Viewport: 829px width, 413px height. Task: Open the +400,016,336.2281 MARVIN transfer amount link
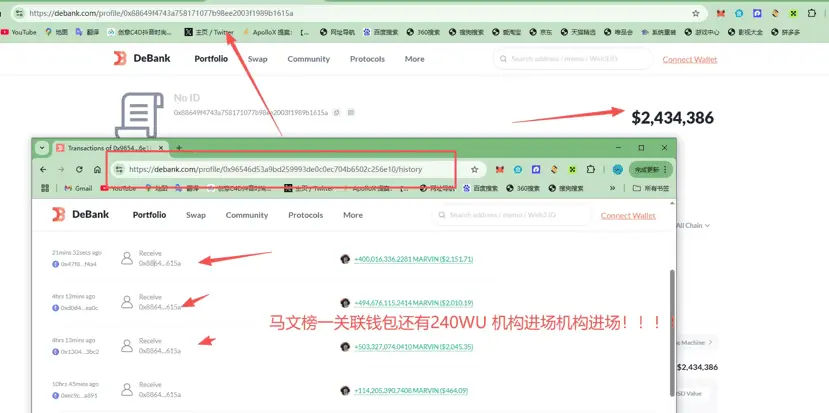(x=413, y=259)
